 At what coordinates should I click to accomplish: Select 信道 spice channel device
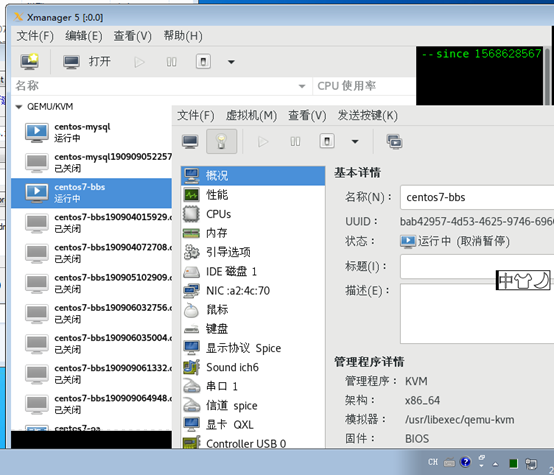[x=253, y=405]
